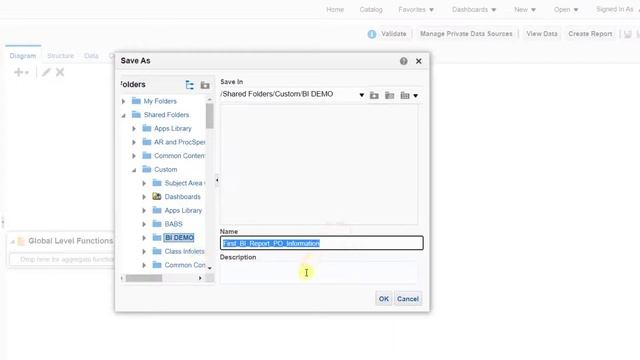The height and width of the screenshot is (360, 640).
Task: Expand the Common Content folder
Action: (x=134, y=156)
